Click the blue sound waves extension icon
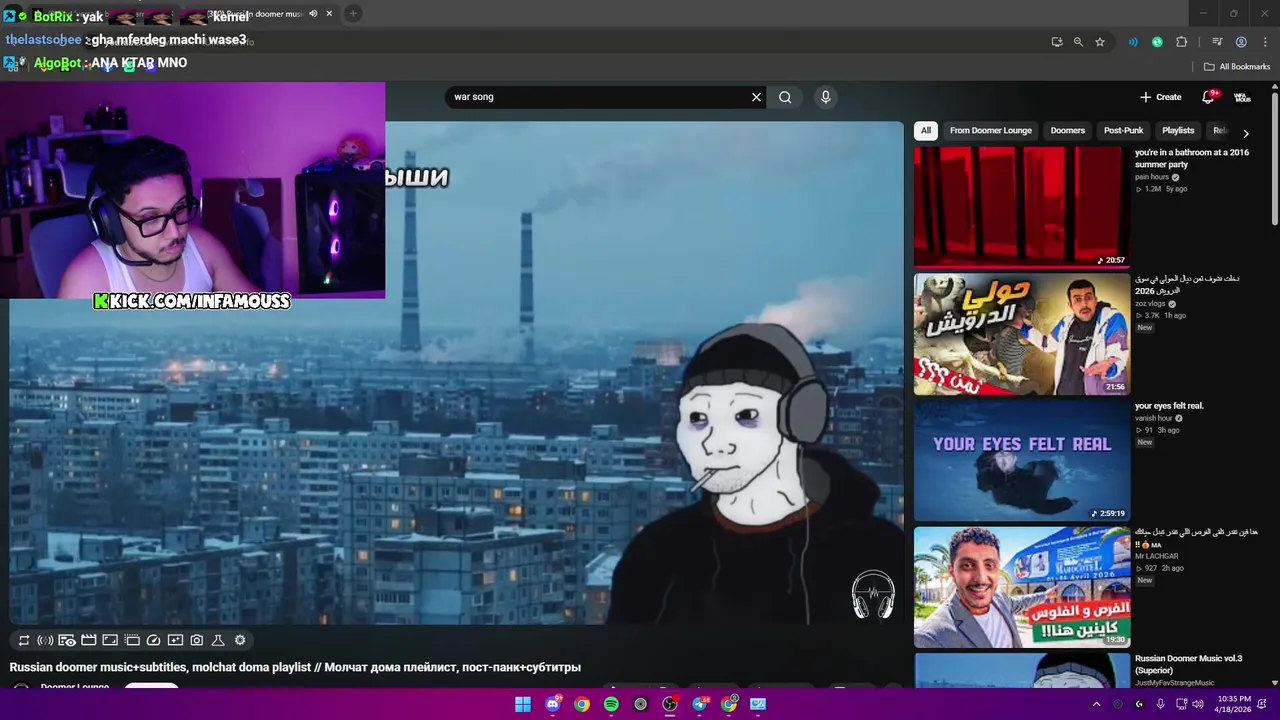This screenshot has height=720, width=1280. pyautogui.click(x=1133, y=42)
